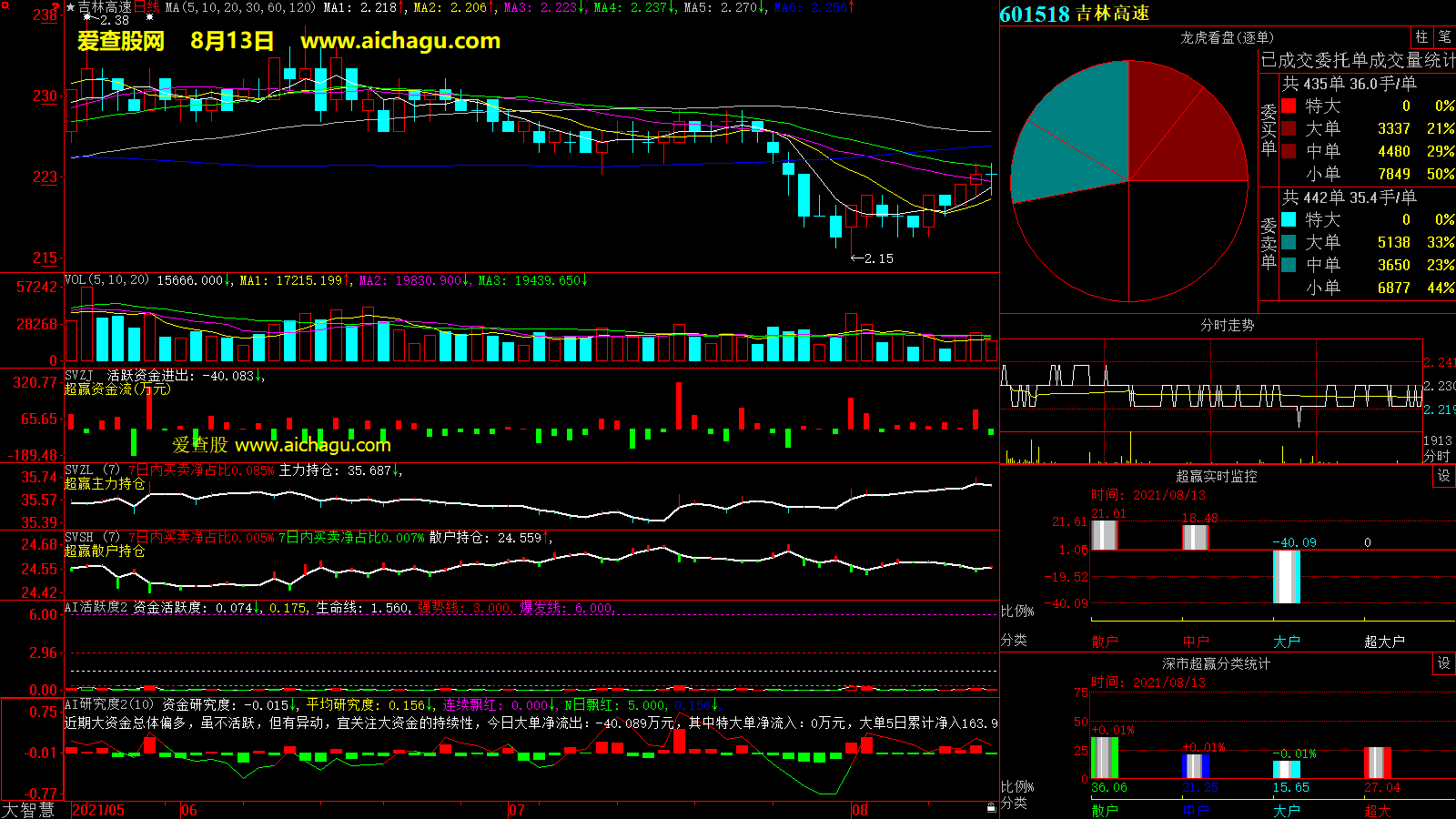Screen dimensions: 1456x819
Task: Select the 08 month marker on timeline
Action: tap(859, 810)
